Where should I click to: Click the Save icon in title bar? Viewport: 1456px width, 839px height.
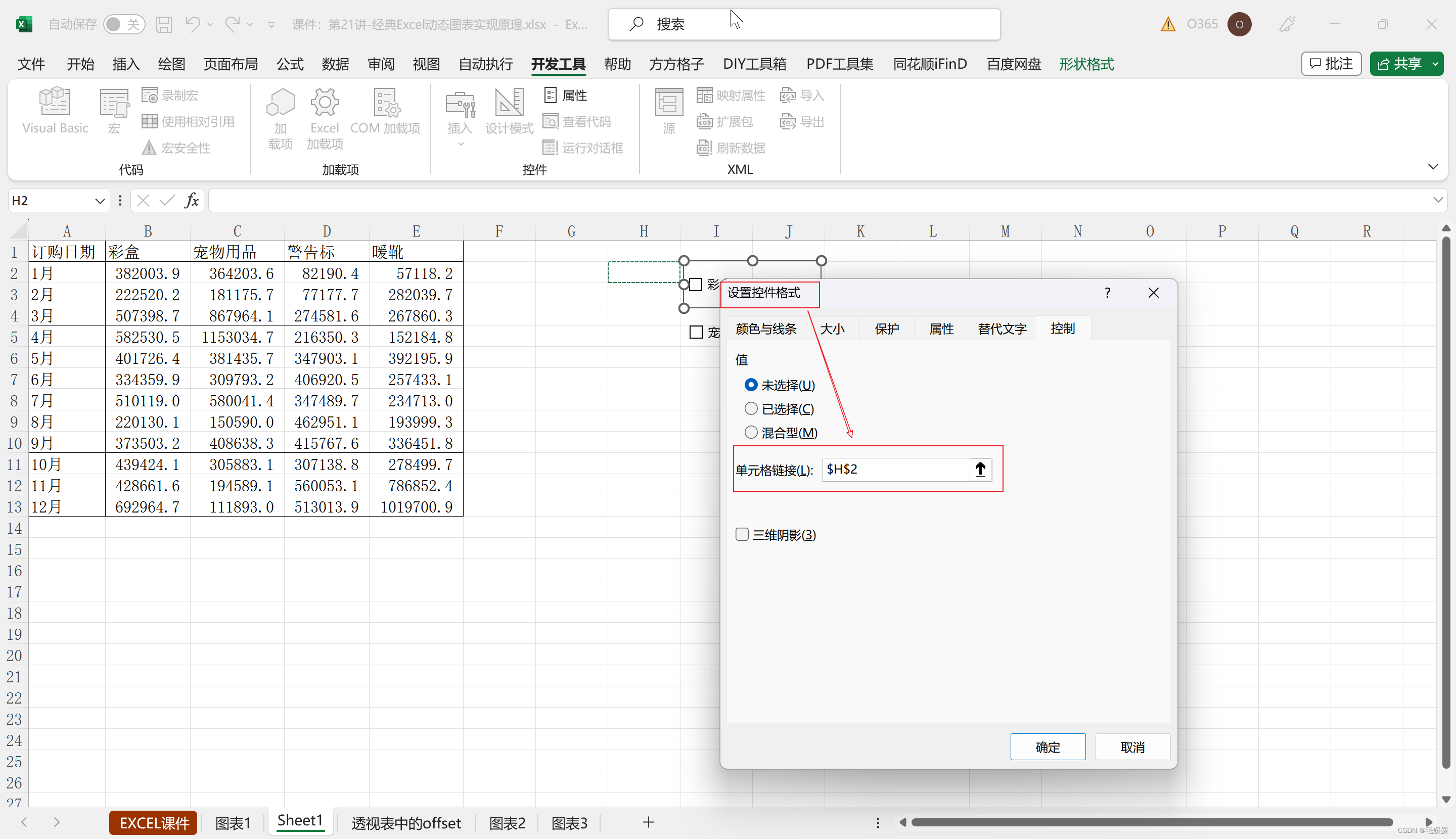(x=164, y=24)
